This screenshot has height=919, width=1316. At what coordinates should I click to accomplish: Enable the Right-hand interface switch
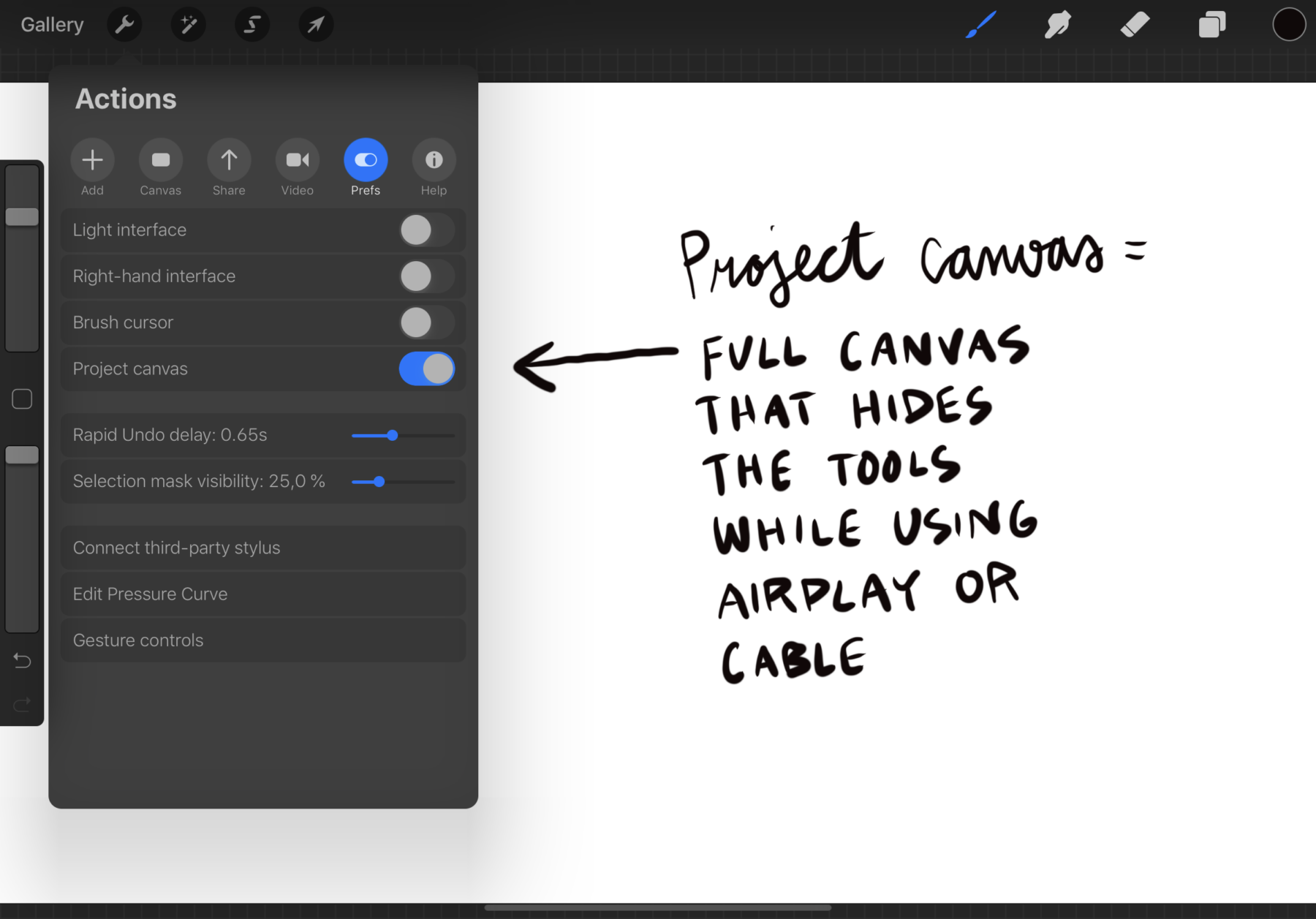[x=427, y=276]
